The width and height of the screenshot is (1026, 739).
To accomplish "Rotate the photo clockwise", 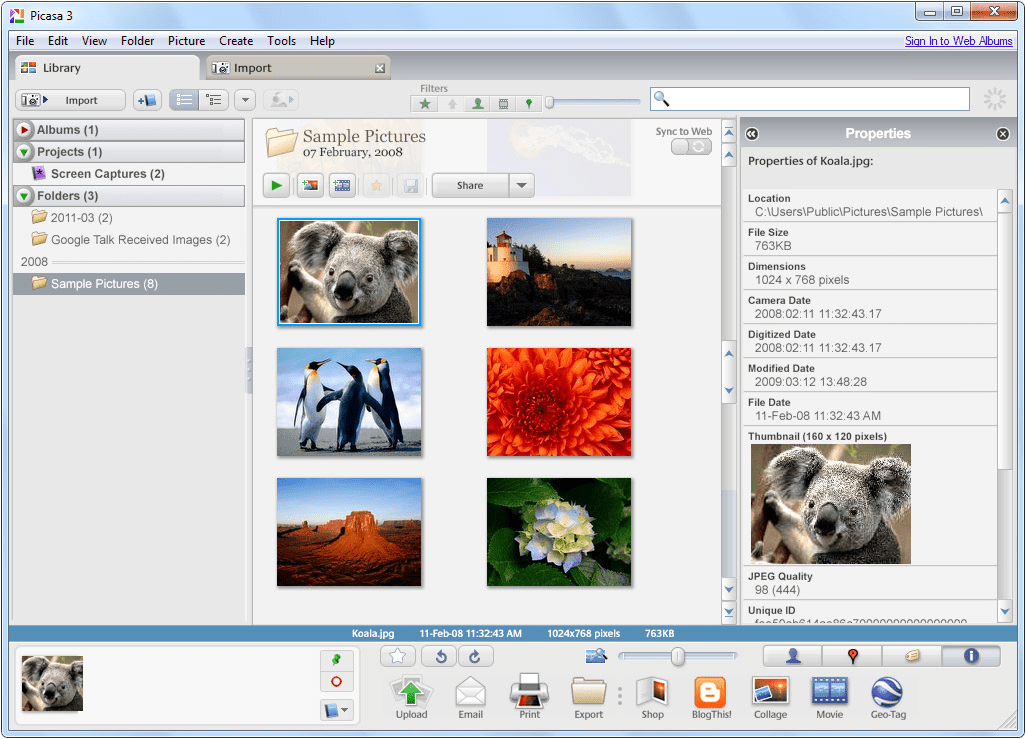I will [x=476, y=656].
